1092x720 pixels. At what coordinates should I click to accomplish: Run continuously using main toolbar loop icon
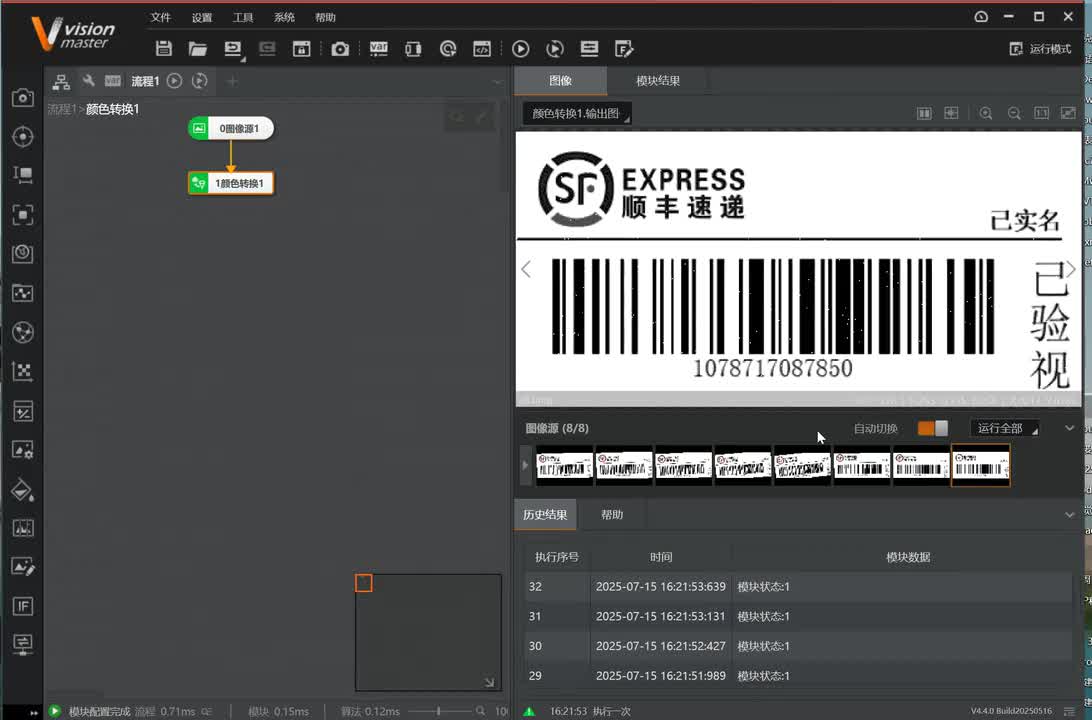point(555,49)
